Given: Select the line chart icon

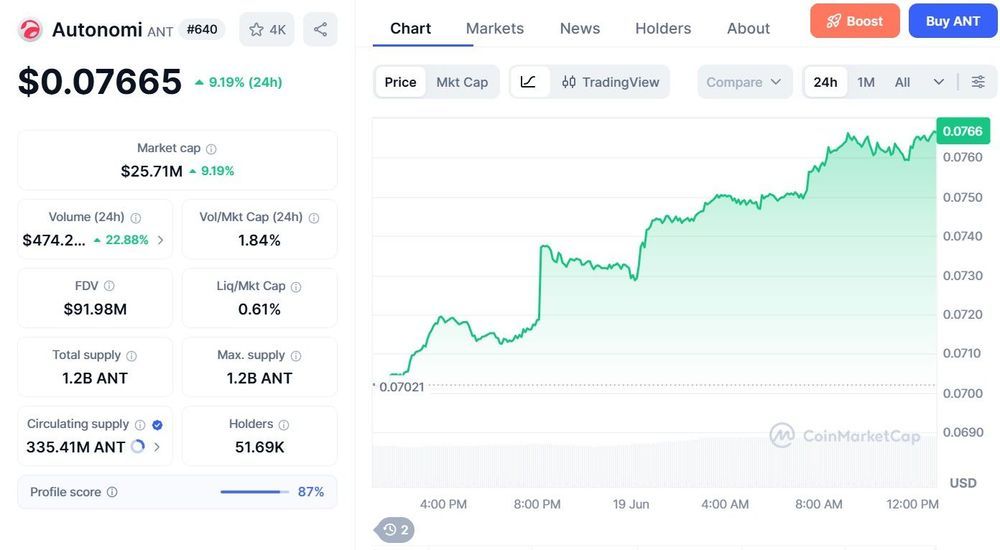Looking at the screenshot, I should click(x=529, y=82).
